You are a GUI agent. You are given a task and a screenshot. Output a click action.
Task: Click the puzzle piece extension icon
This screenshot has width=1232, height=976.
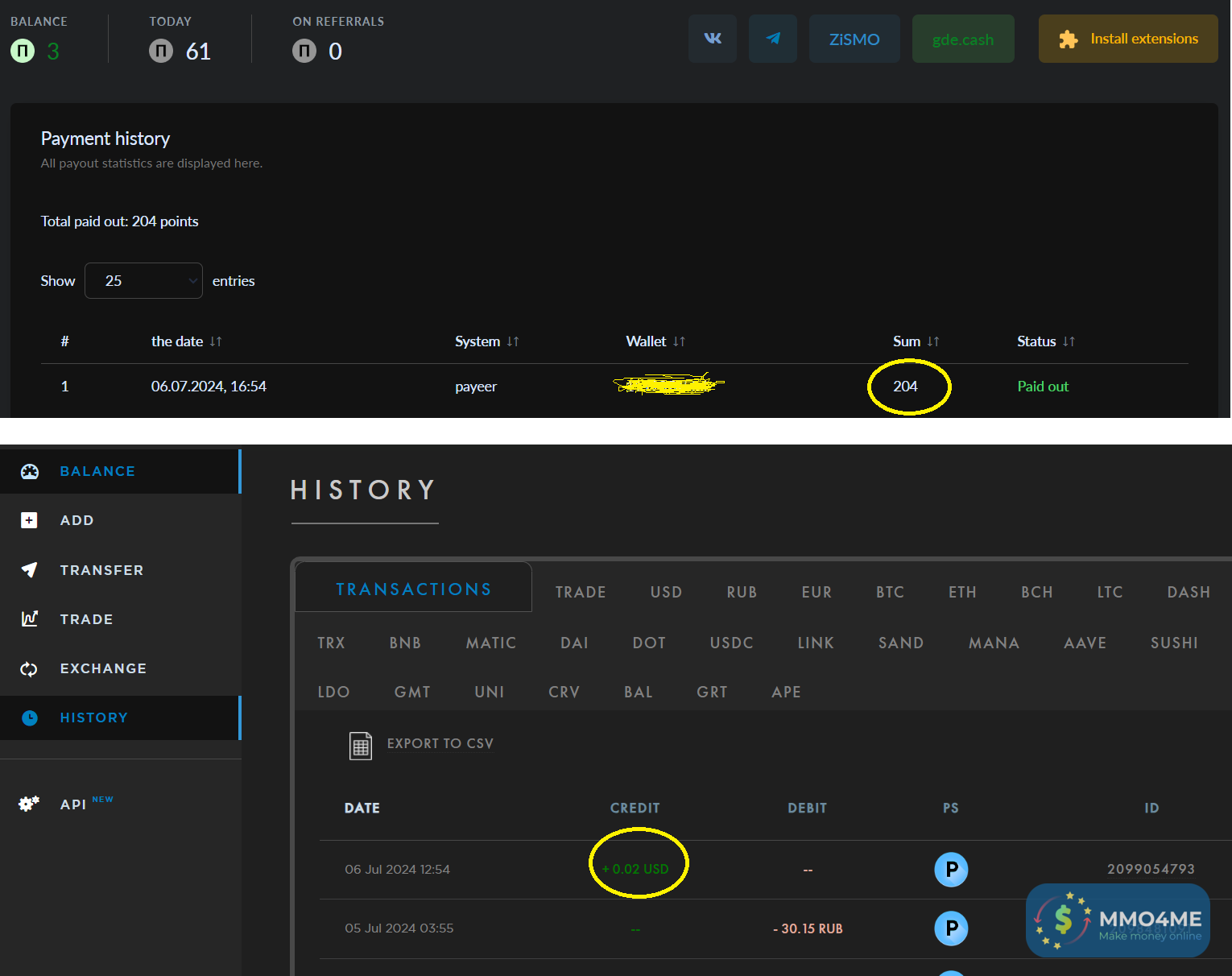point(1069,39)
